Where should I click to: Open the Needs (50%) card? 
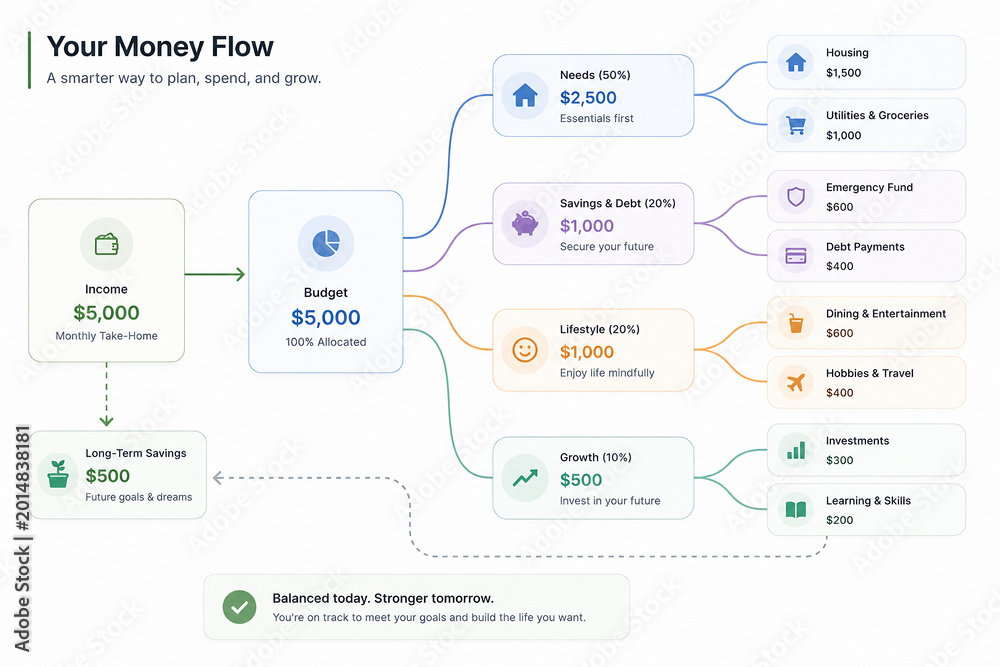click(593, 96)
